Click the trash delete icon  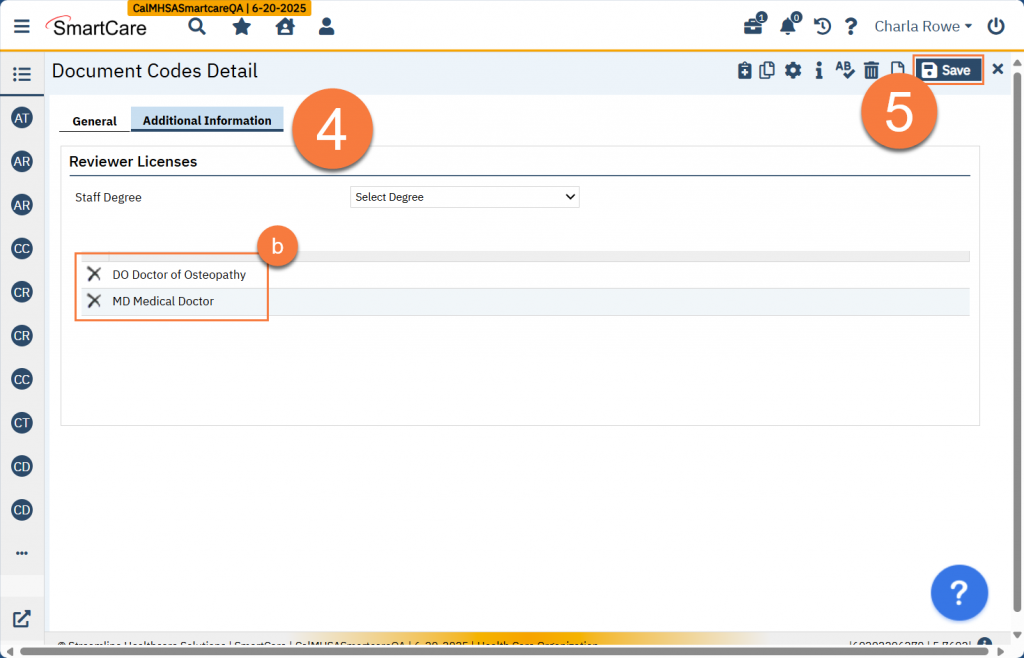(871, 70)
